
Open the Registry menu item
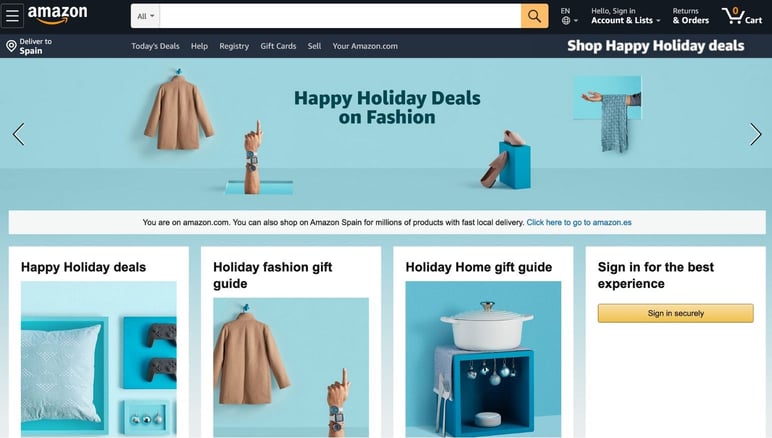[x=234, y=46]
